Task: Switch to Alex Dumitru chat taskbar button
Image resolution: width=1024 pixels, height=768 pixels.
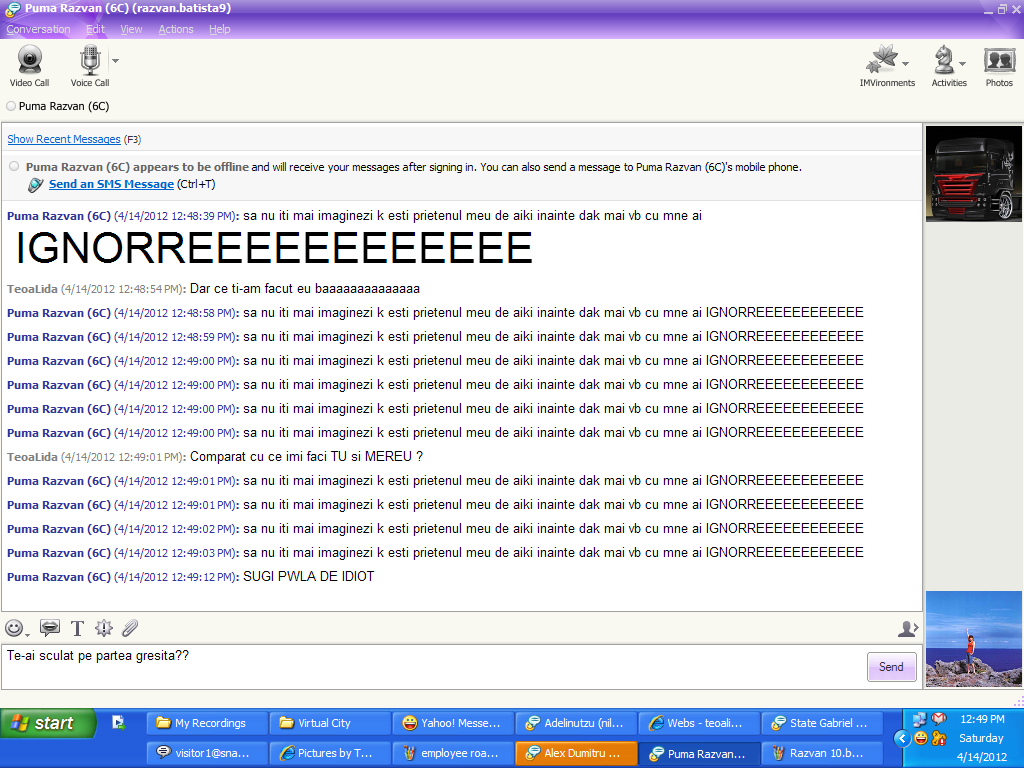Action: 576,753
